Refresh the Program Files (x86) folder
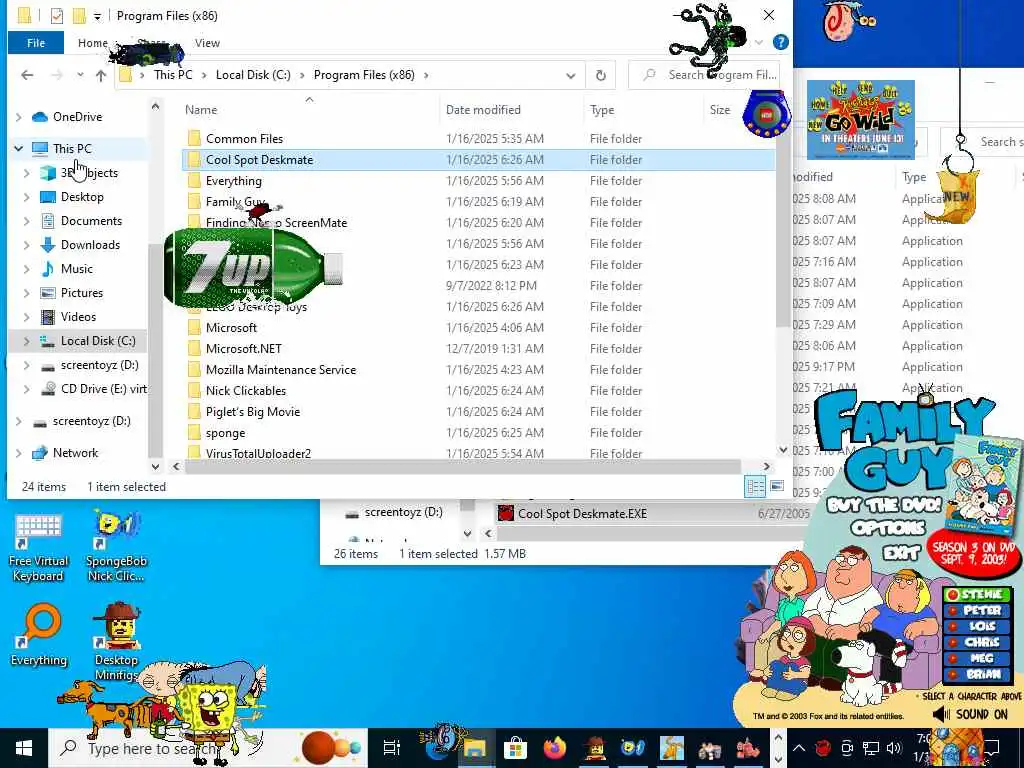Viewport: 1024px width, 768px height. tap(601, 75)
